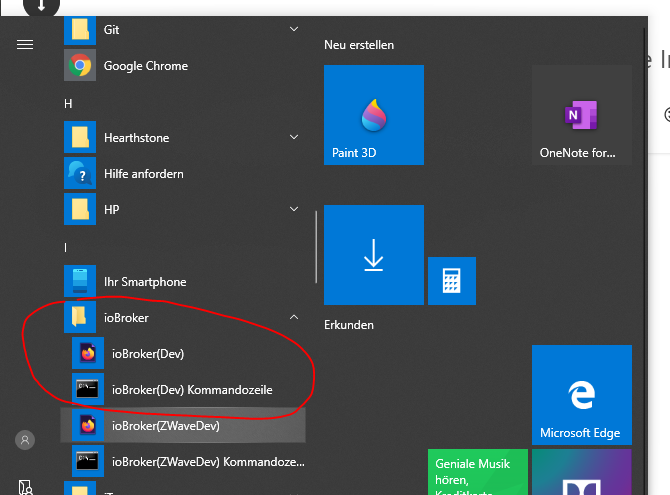Open the user account icon
670x495 pixels.
pyautogui.click(x=25, y=440)
